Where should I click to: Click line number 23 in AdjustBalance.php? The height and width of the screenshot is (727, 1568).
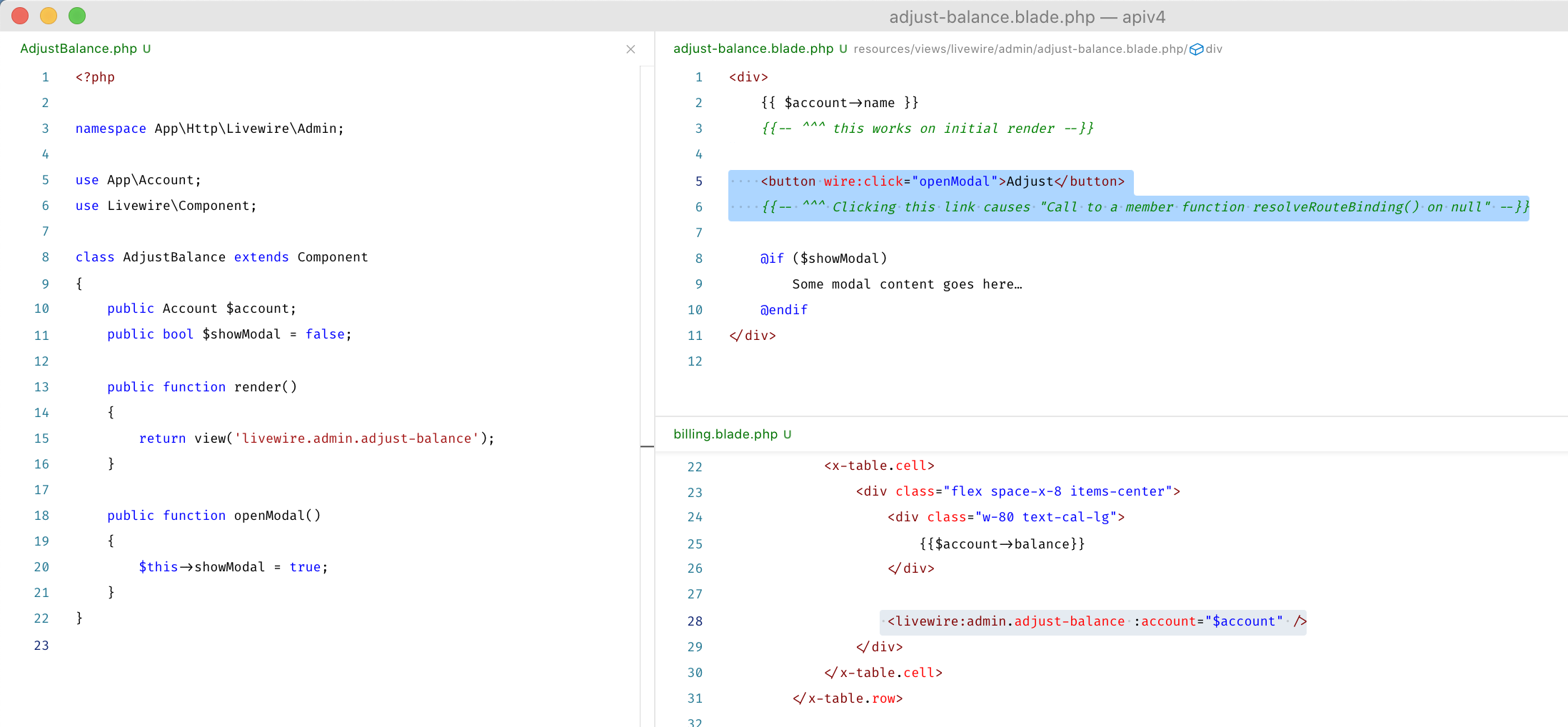[41, 646]
